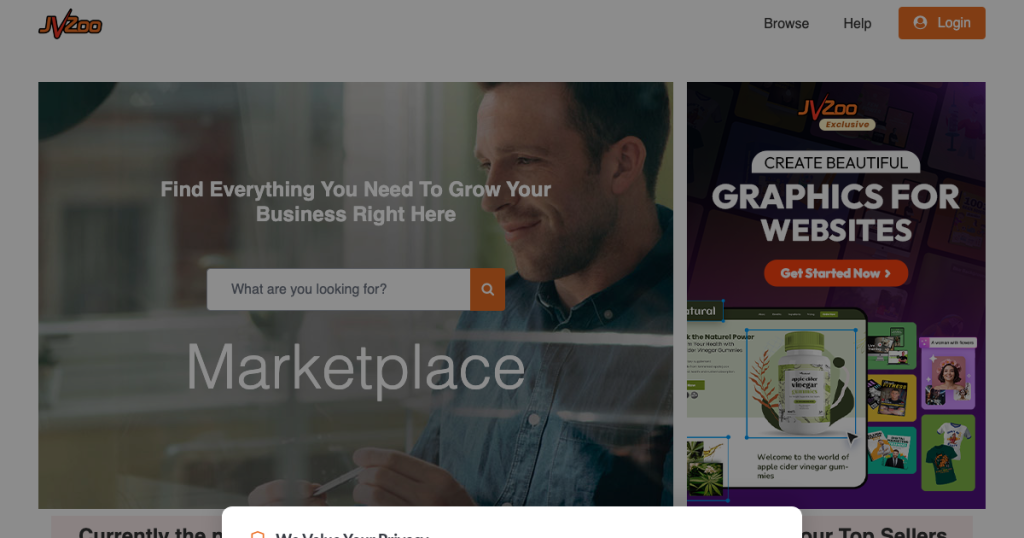Click the woman with flowers thumbnail
Screen dimensions: 1024x538
click(948, 374)
